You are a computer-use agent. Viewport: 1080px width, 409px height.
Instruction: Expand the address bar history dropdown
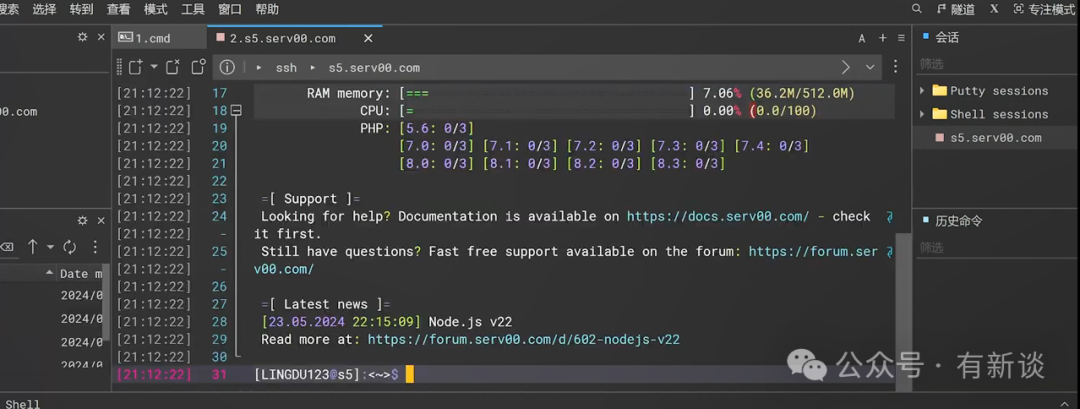[x=870, y=67]
